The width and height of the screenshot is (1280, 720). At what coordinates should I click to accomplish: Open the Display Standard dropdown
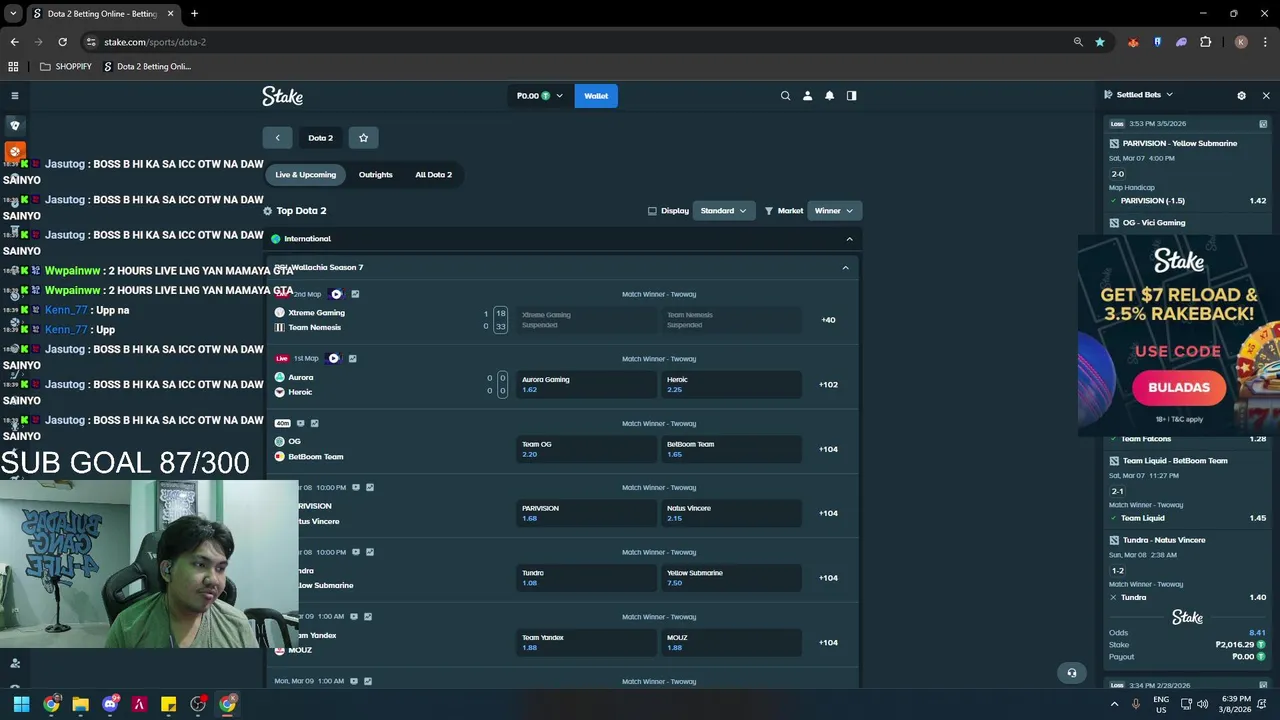click(x=723, y=211)
